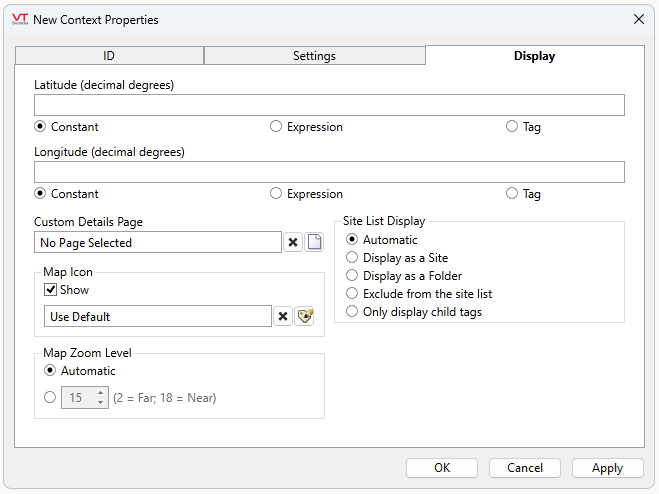Select Automatic Map Zoom Level
This screenshot has width=659, height=494.
[x=50, y=370]
